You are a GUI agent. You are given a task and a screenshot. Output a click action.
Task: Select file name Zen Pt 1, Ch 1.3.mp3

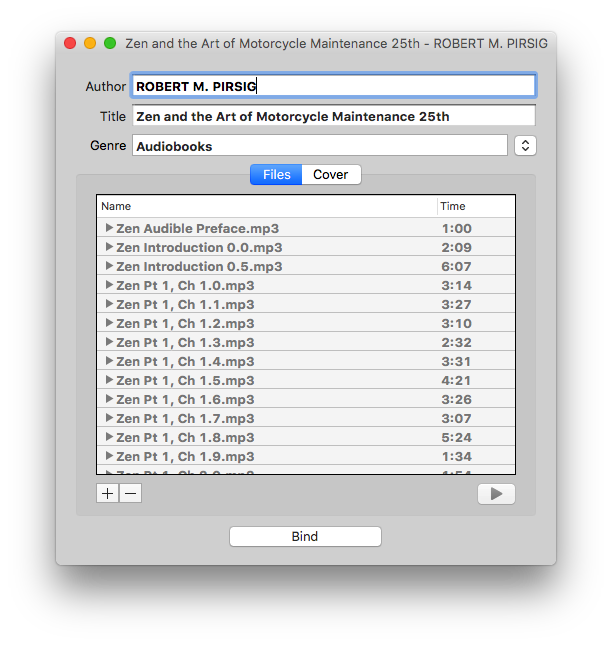coord(185,342)
